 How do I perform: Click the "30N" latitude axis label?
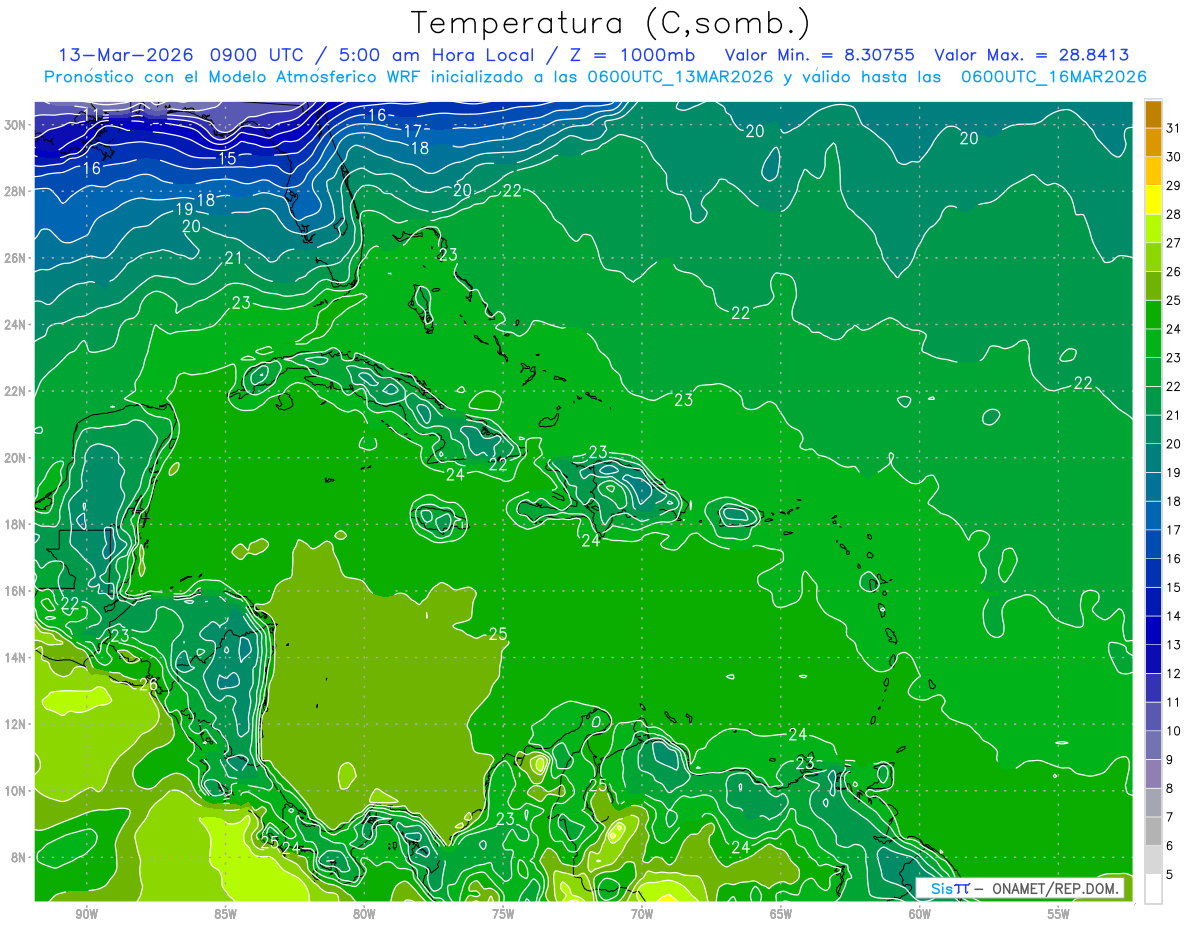click(15, 125)
